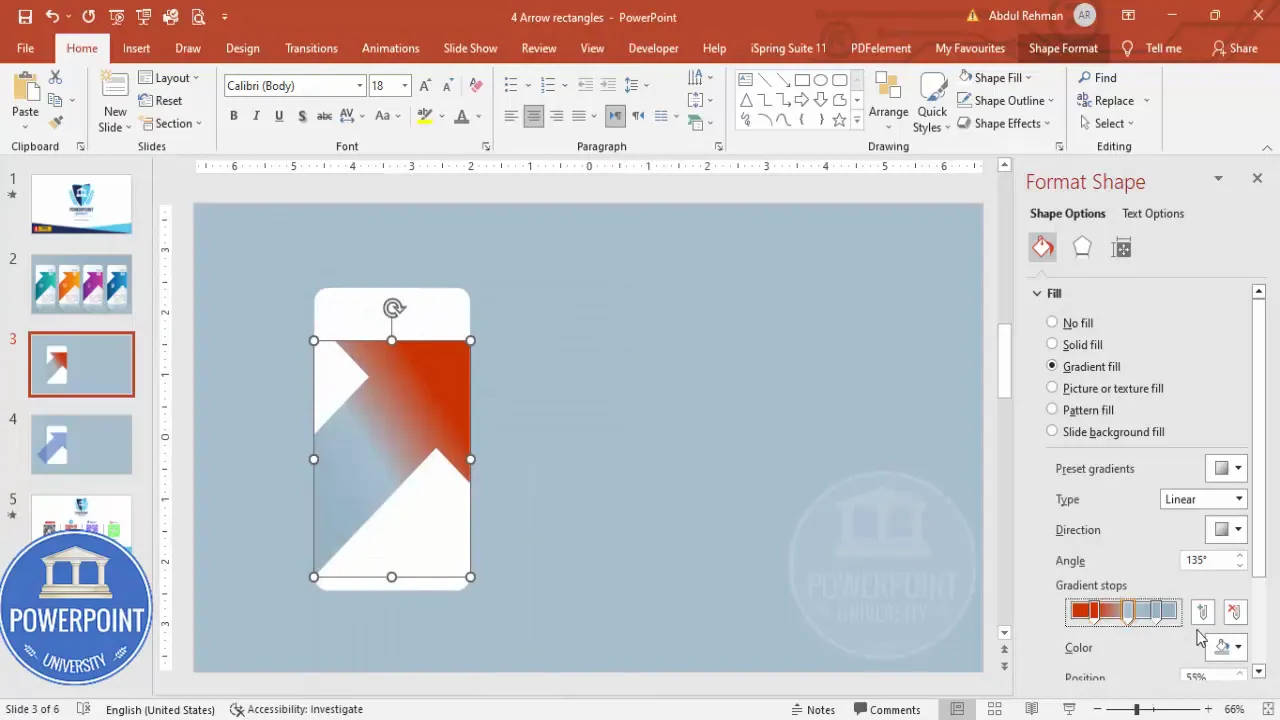Switch to the Transitions tab
The image size is (1280, 720).
click(311, 48)
